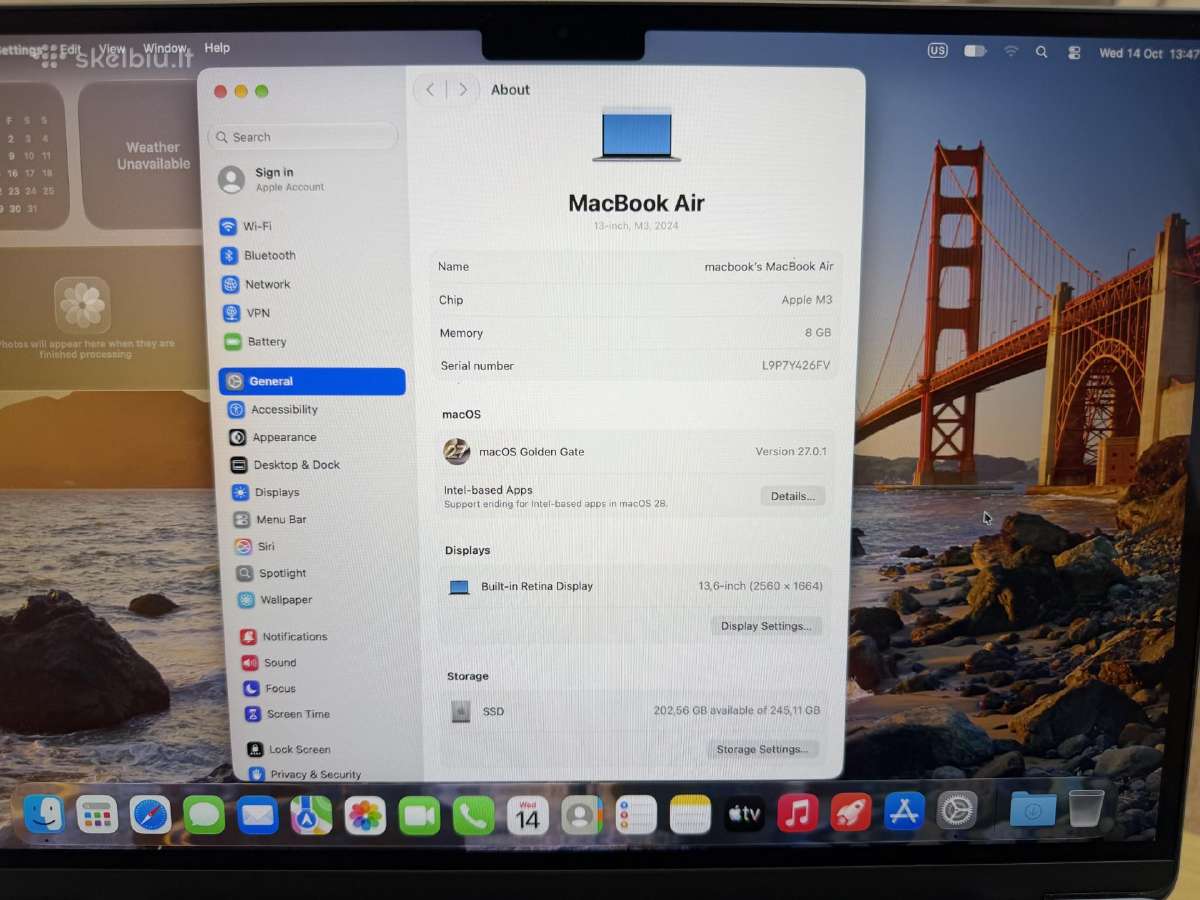This screenshot has width=1200, height=900.
Task: Click the SSD storage row
Action: (x=636, y=711)
